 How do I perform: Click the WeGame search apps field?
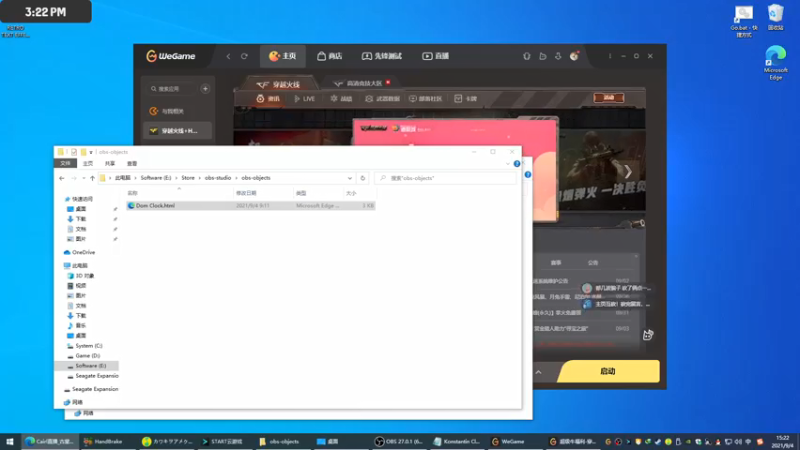(x=173, y=89)
